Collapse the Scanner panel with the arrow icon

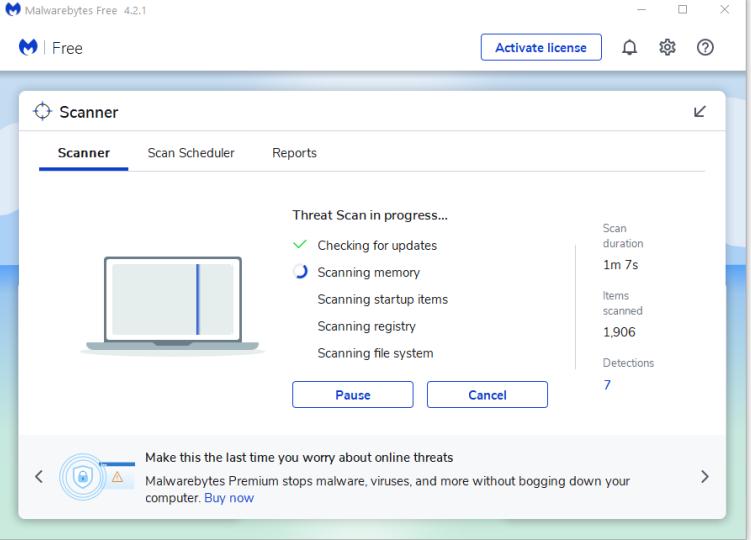[700, 112]
